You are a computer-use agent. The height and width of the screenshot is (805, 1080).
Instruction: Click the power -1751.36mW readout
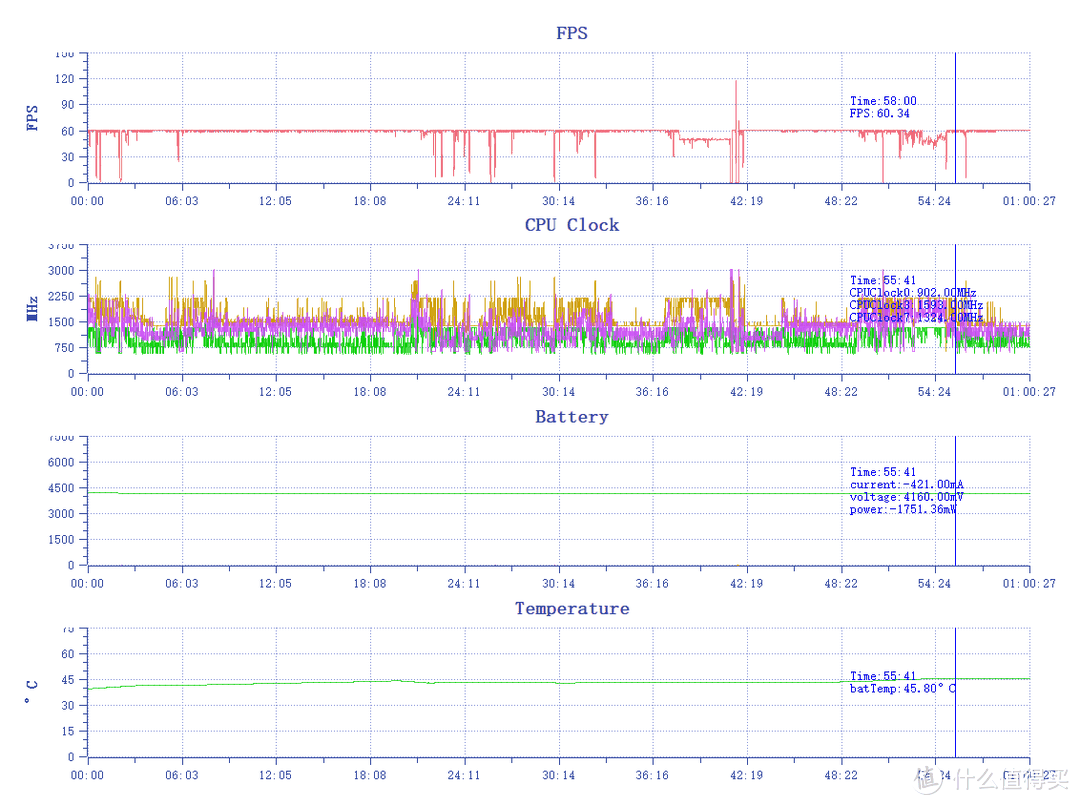(902, 509)
